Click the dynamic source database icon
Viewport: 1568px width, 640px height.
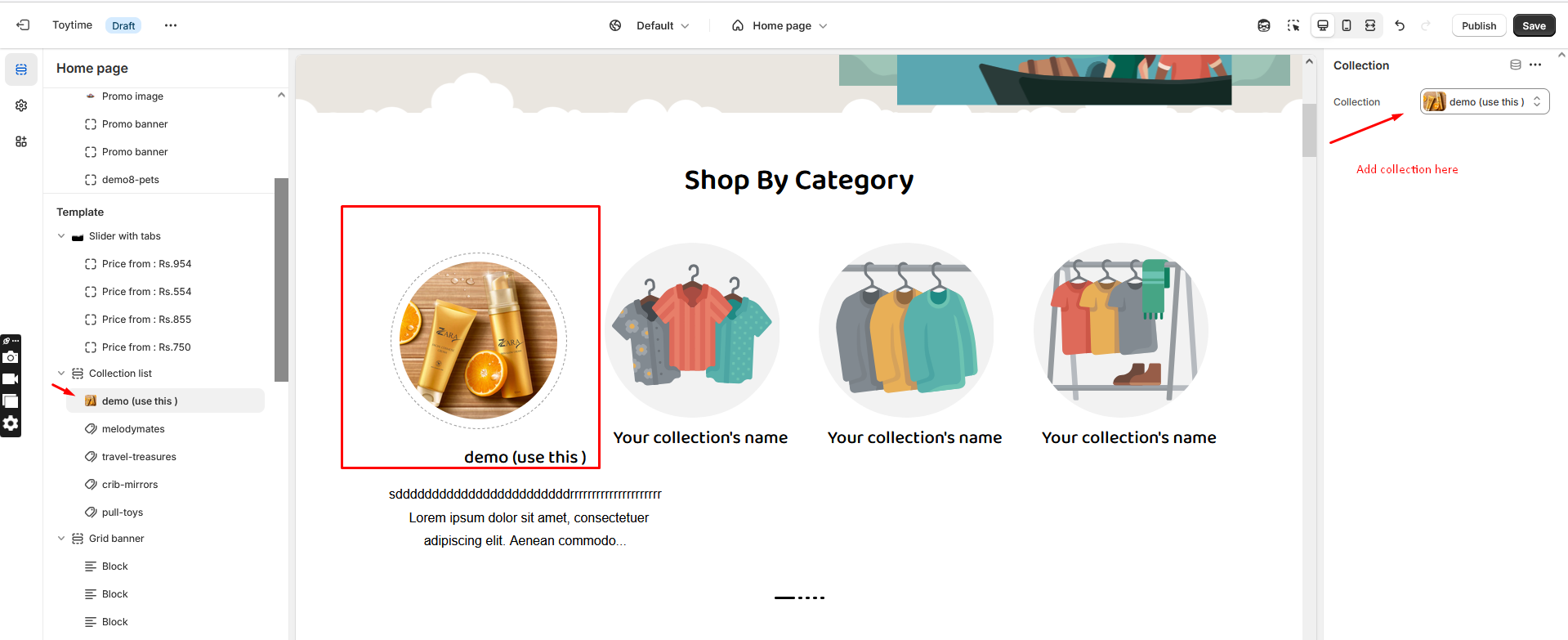coord(1516,65)
